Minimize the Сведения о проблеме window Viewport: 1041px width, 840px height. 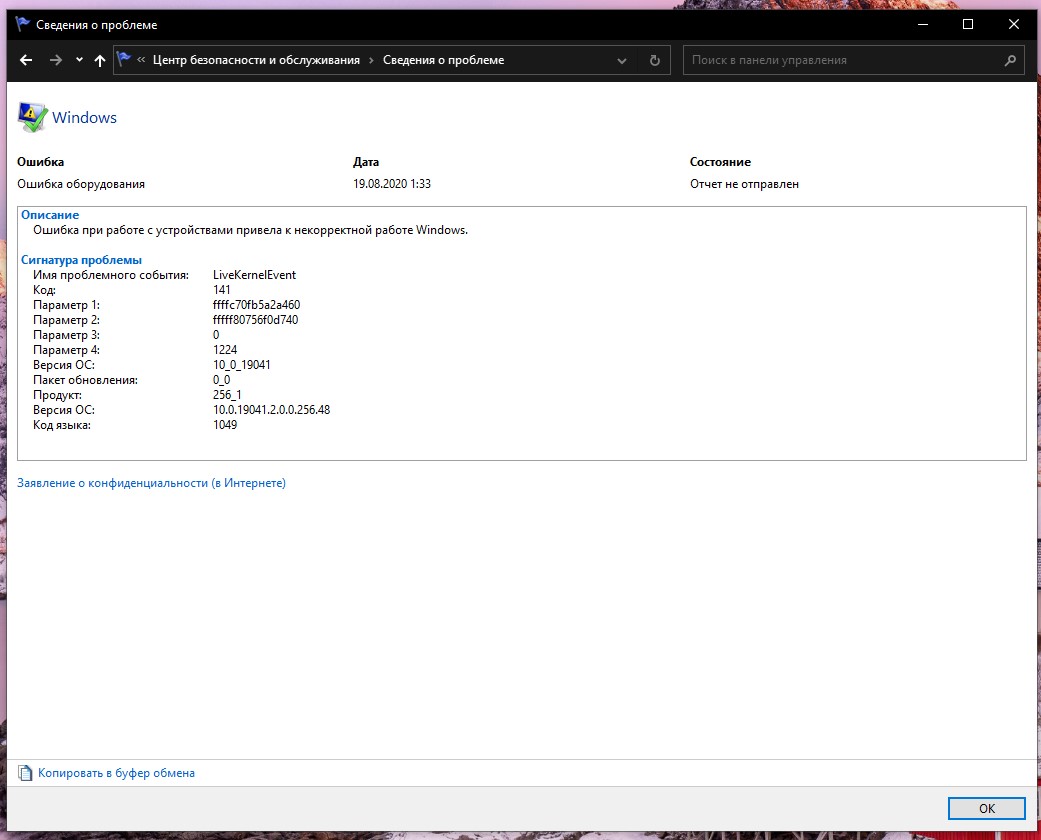pyautogui.click(x=923, y=25)
